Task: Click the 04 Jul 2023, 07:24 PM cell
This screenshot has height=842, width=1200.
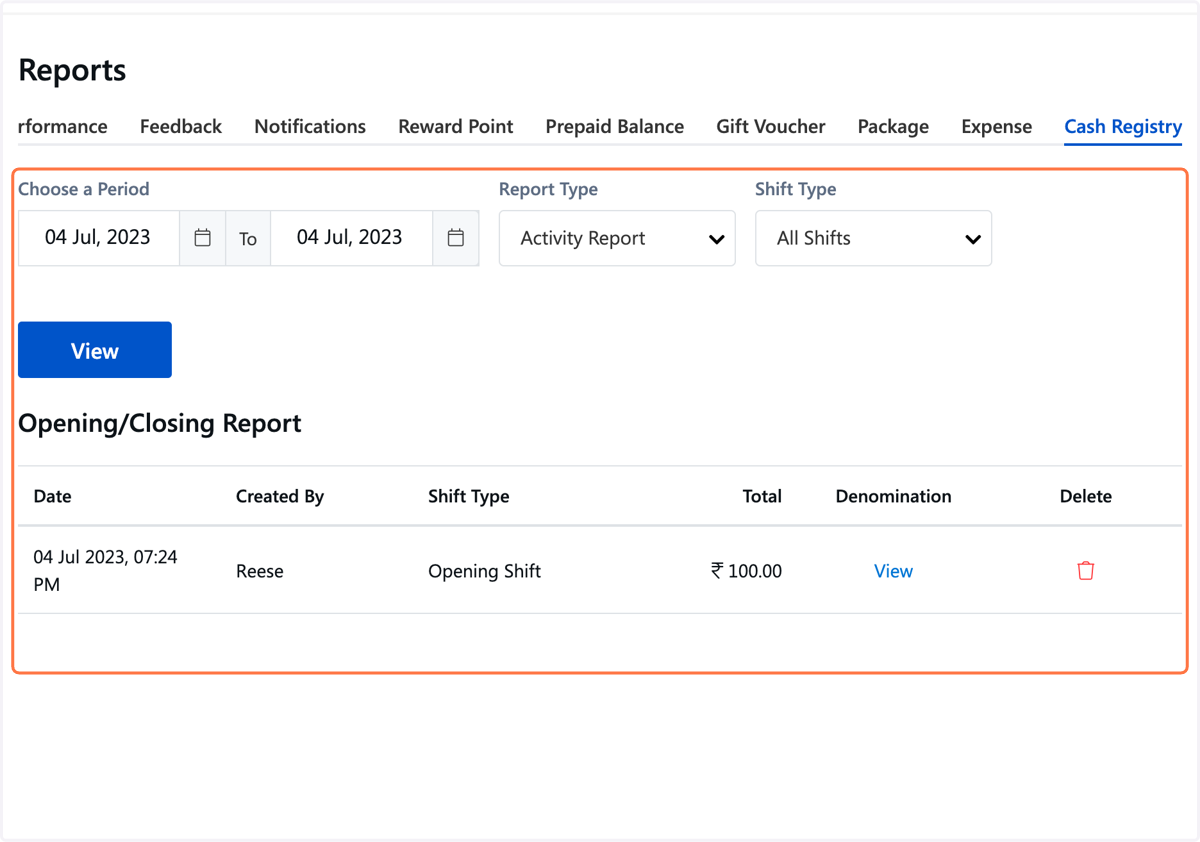Action: tap(106, 571)
